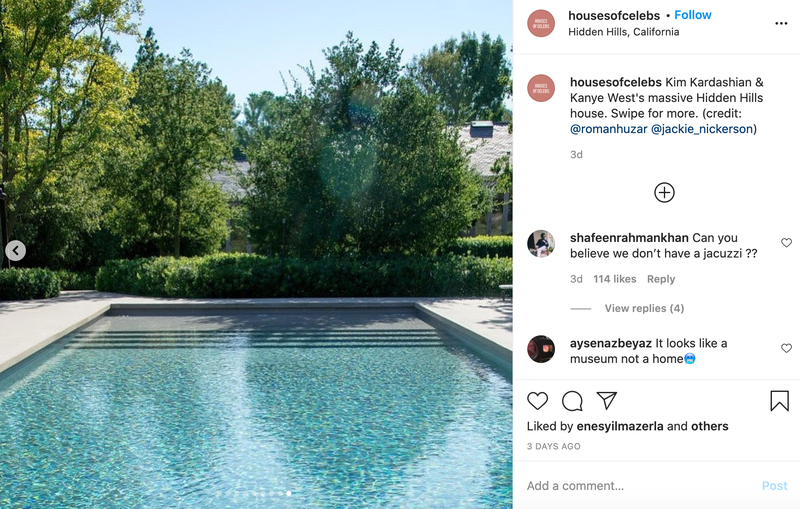
Task: Share the post via paper plane icon
Action: point(607,400)
